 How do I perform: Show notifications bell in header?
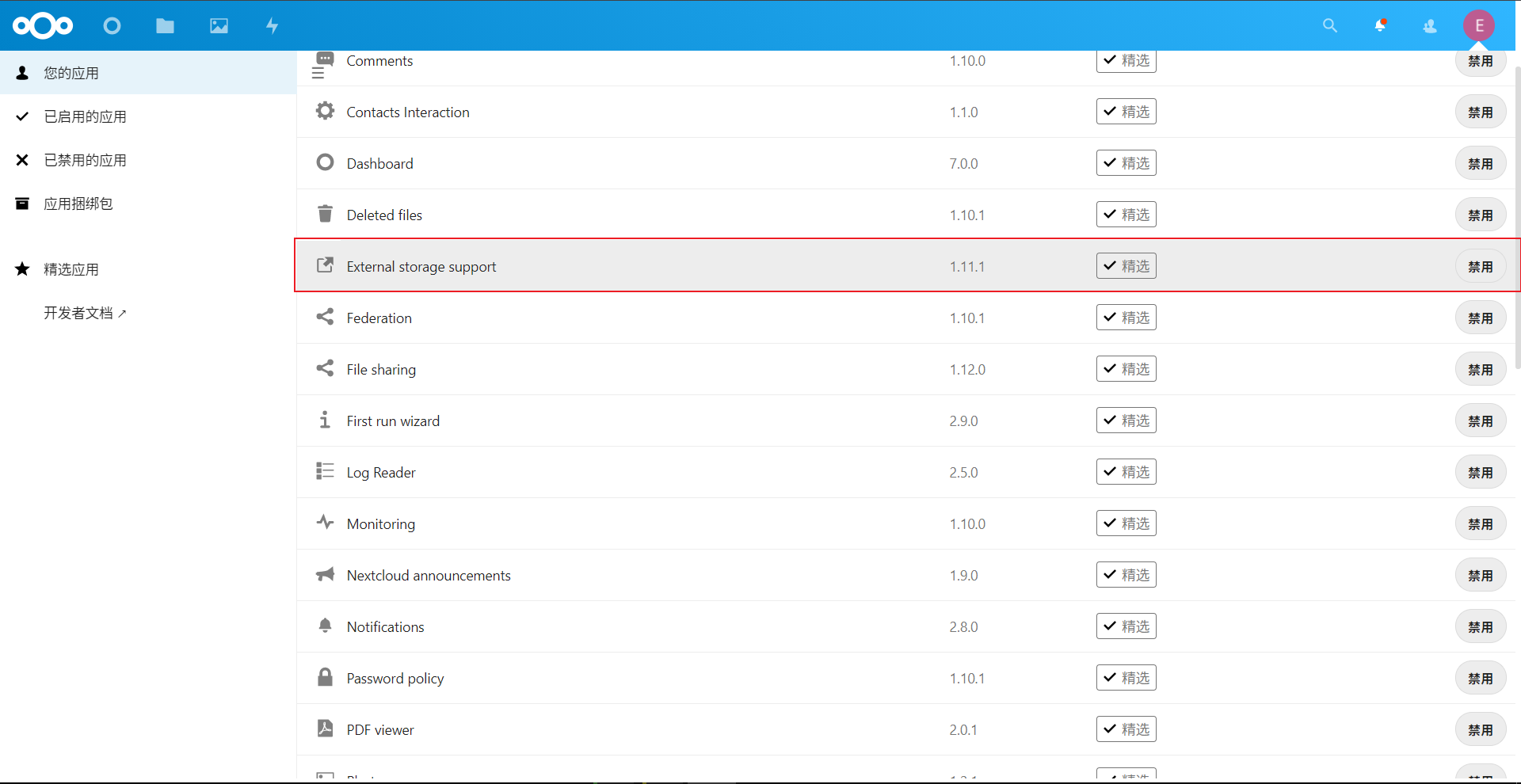coord(1380,26)
